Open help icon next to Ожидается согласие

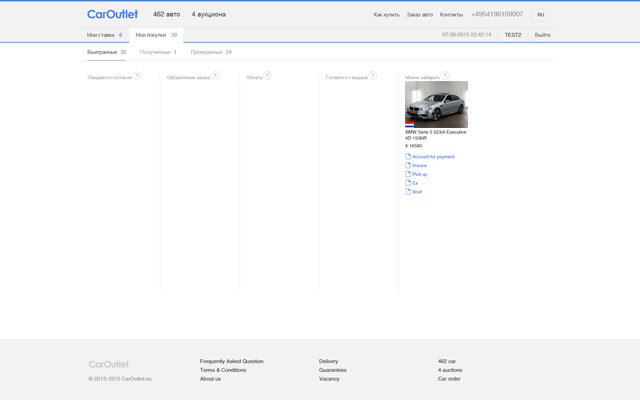[138, 75]
